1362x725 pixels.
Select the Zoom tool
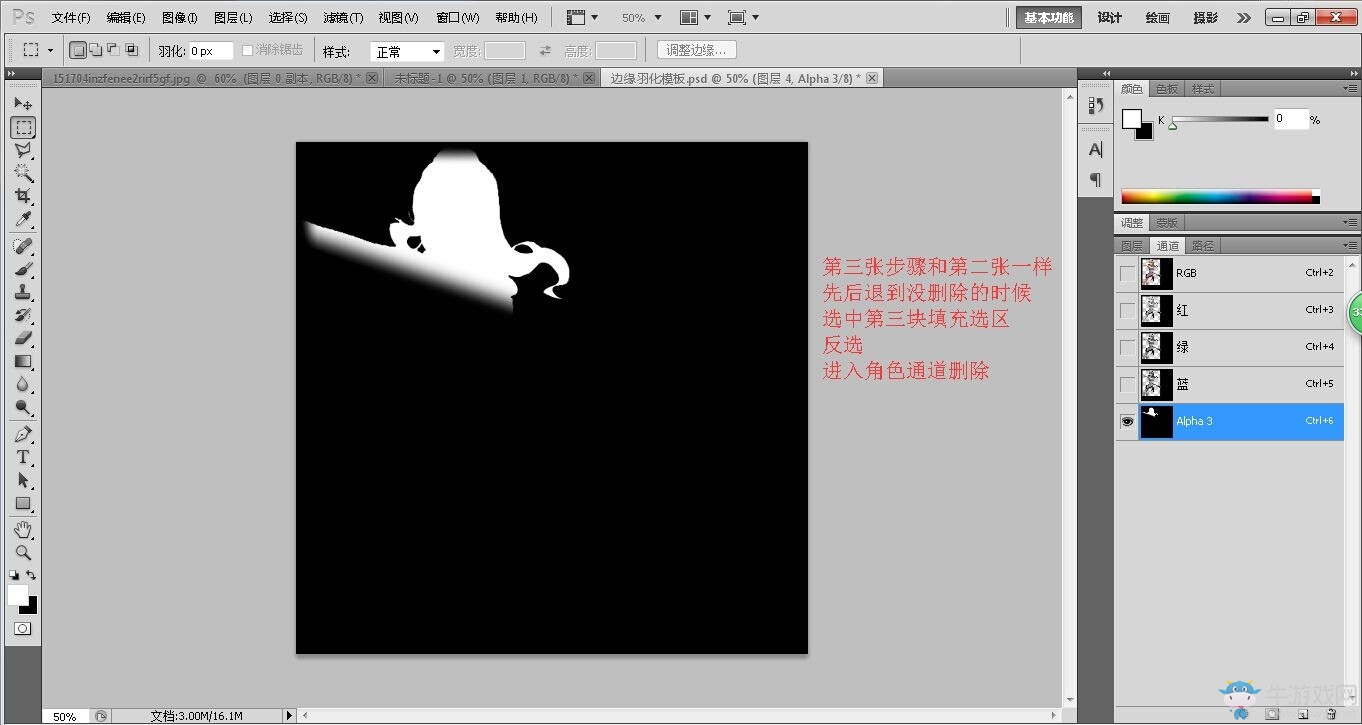pyautogui.click(x=23, y=552)
